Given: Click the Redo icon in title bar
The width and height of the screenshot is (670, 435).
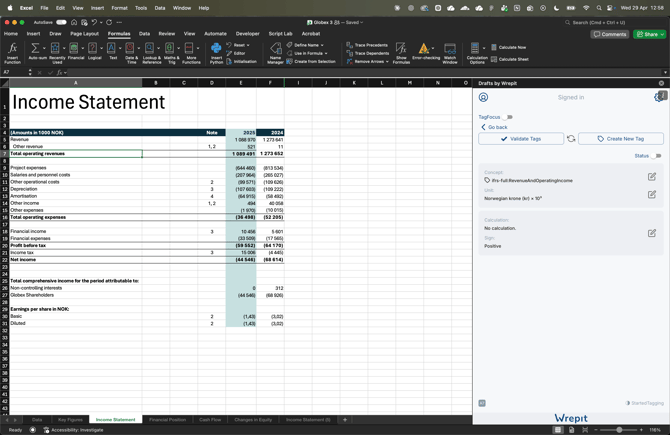Looking at the screenshot, I should click(109, 22).
